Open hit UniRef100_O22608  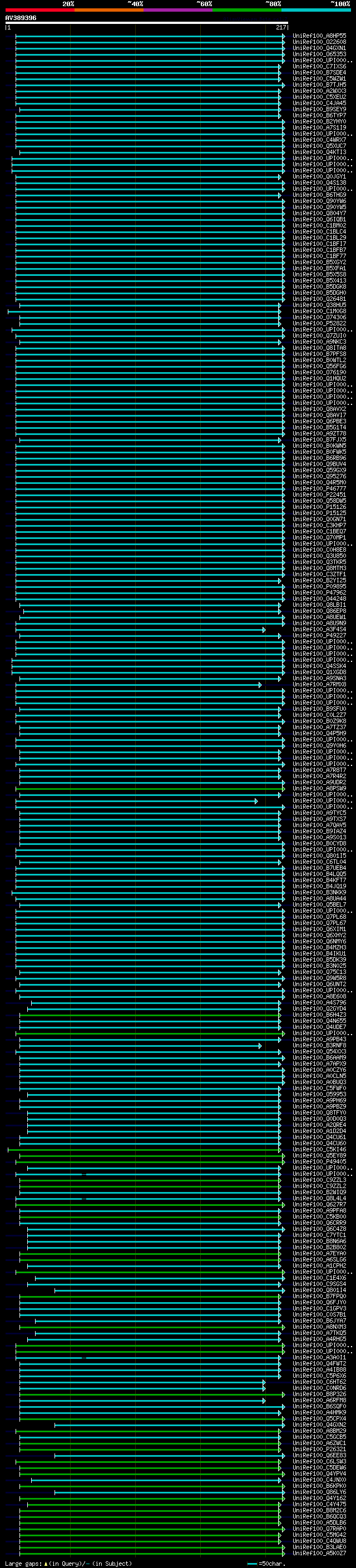[319, 42]
